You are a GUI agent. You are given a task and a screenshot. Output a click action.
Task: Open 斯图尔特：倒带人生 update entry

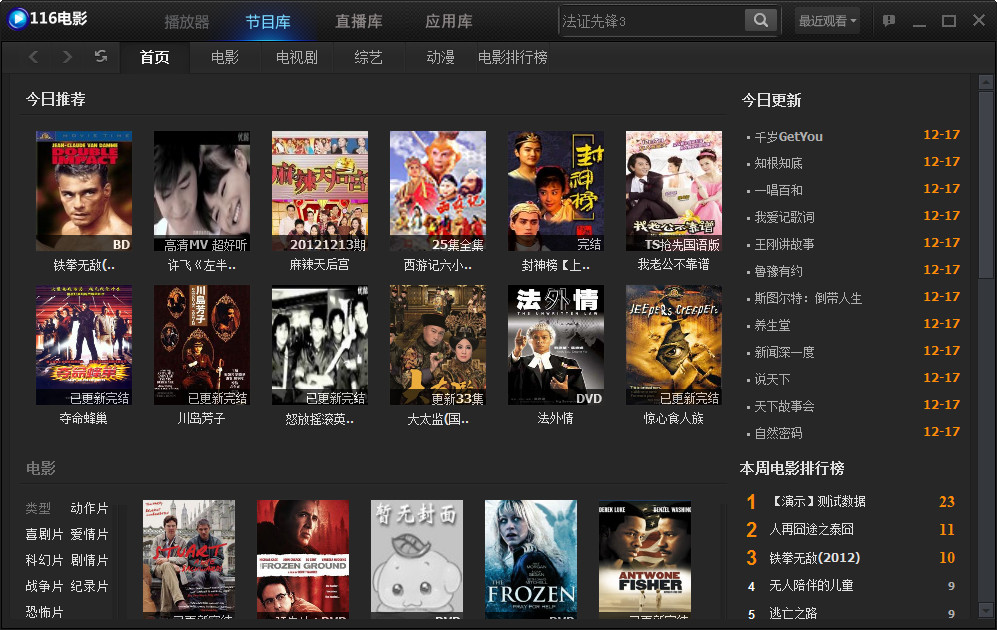[808, 298]
